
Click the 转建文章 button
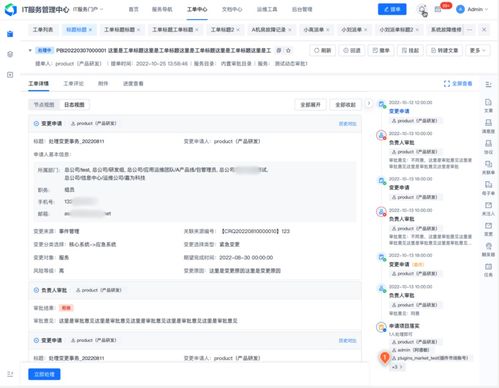click(x=444, y=50)
